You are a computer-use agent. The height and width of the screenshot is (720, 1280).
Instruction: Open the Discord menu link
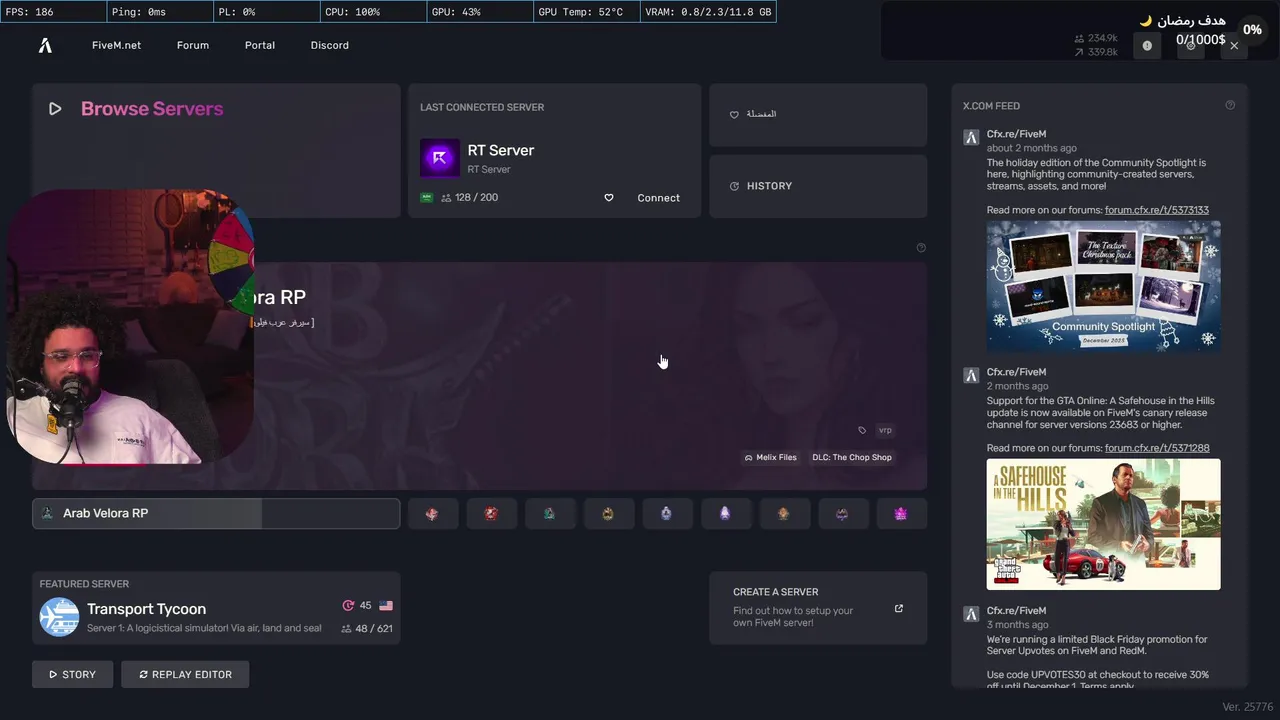click(330, 45)
